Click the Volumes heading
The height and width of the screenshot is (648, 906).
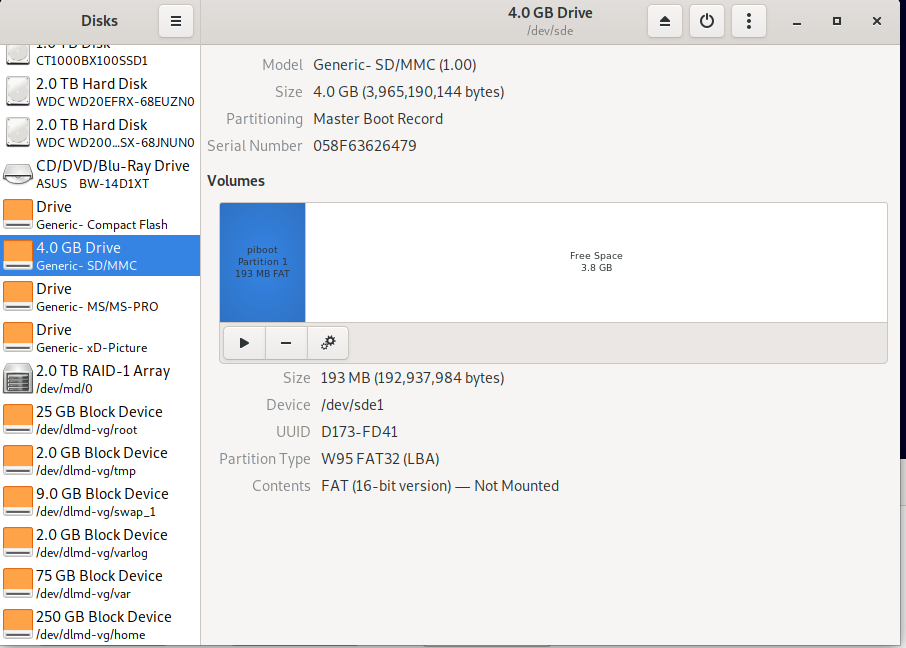tap(236, 181)
